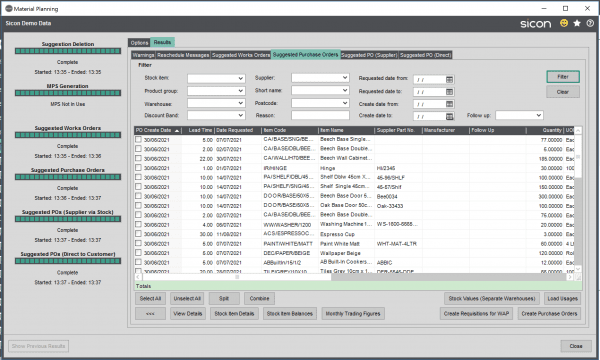Click the Unselect All button
This screenshot has height=360, width=600.
pos(187,298)
